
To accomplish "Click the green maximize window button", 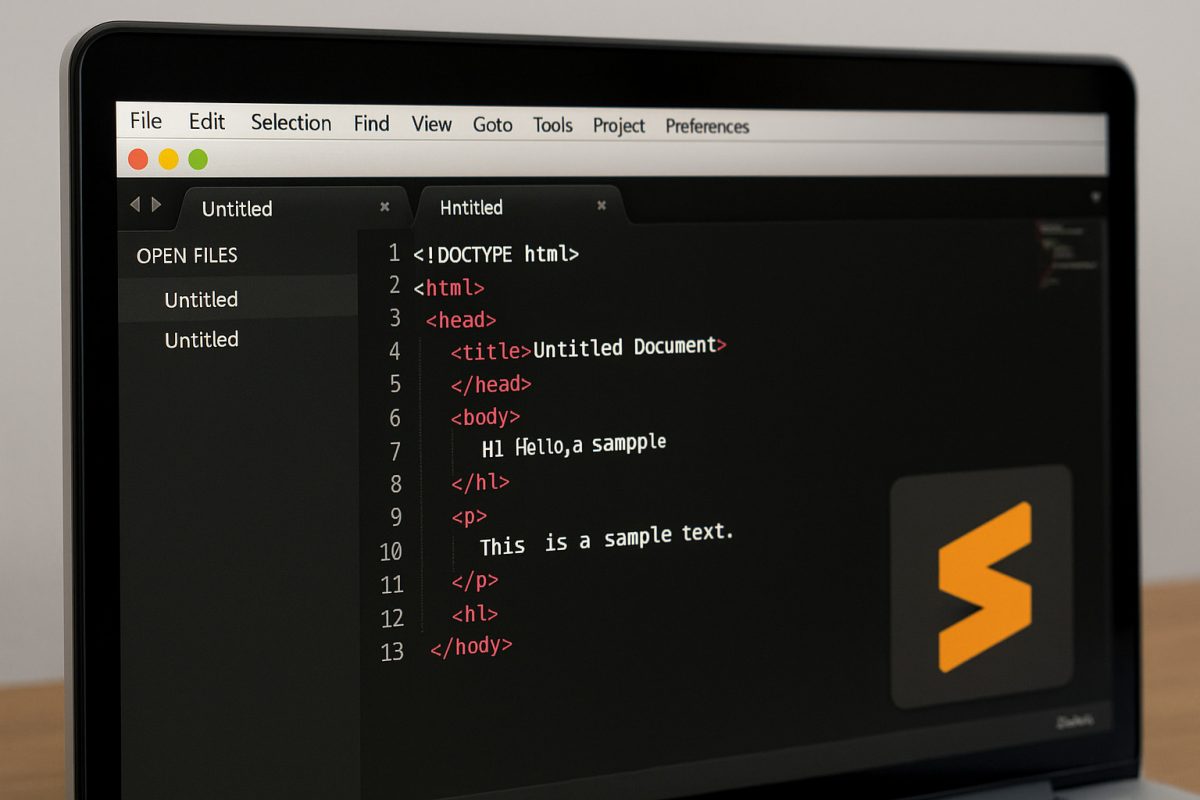I will [198, 159].
